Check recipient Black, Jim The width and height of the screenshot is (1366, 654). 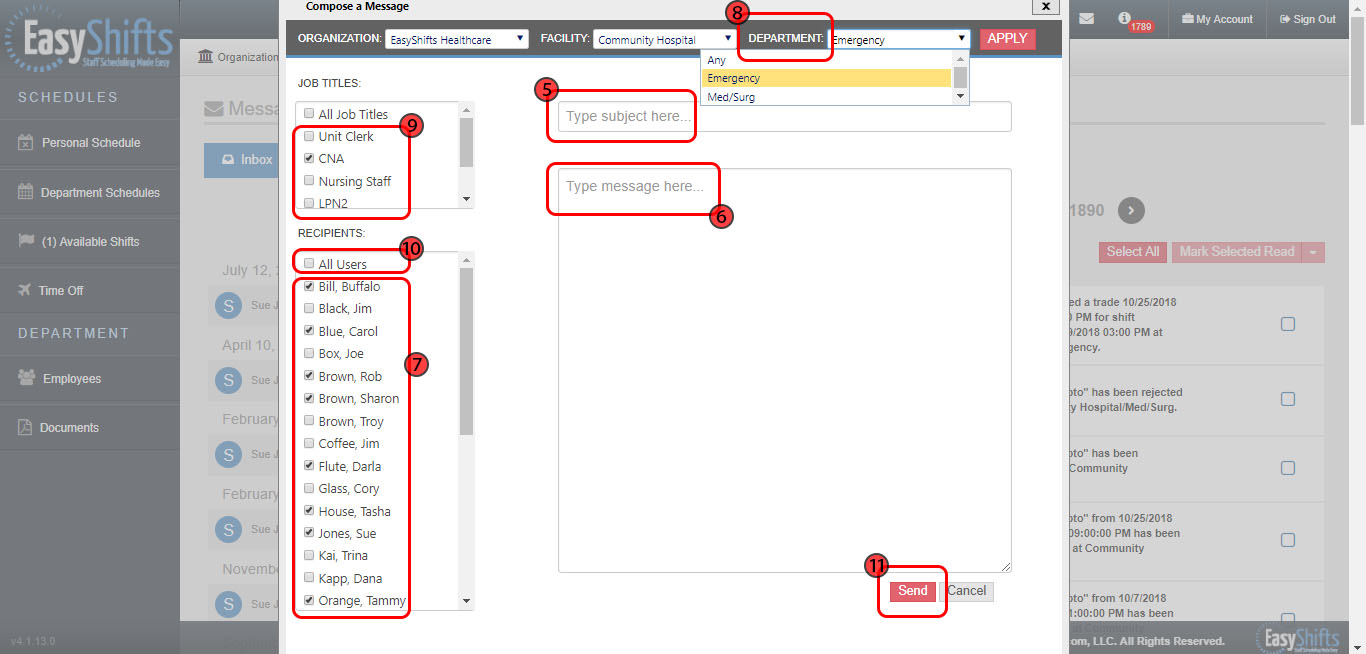click(309, 308)
